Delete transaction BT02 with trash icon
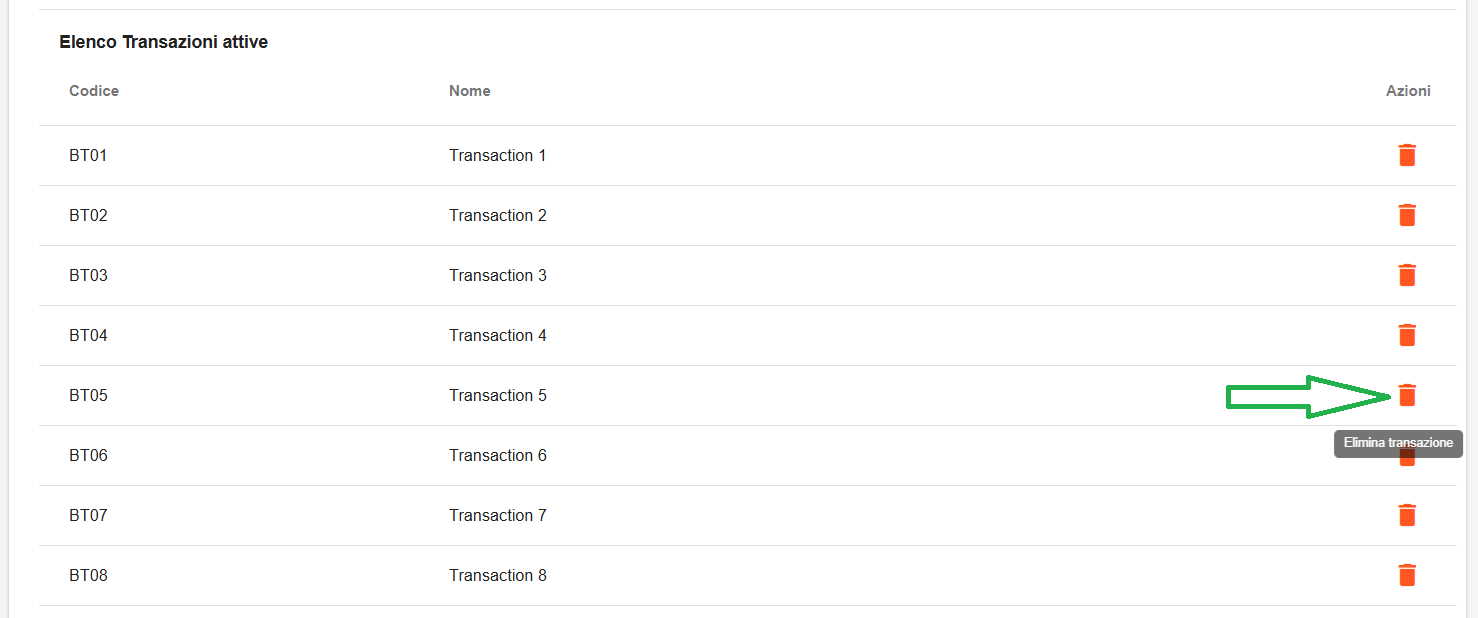 [x=1407, y=215]
